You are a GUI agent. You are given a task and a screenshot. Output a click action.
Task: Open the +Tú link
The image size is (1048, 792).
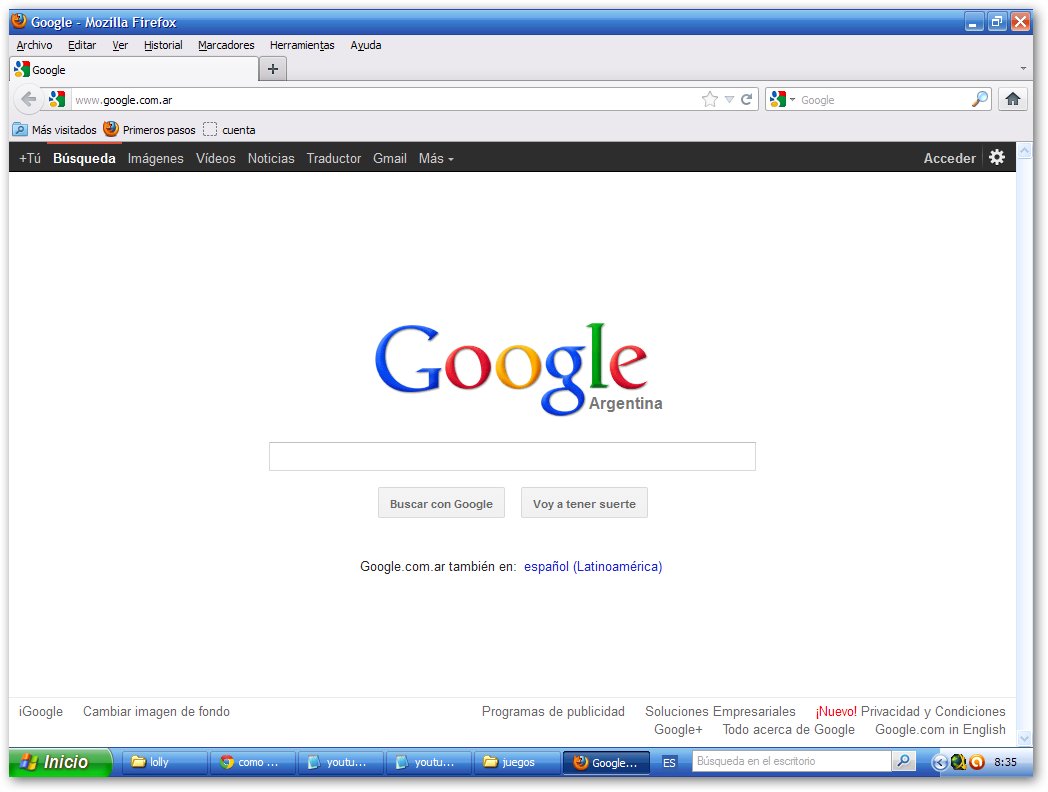coord(30,158)
